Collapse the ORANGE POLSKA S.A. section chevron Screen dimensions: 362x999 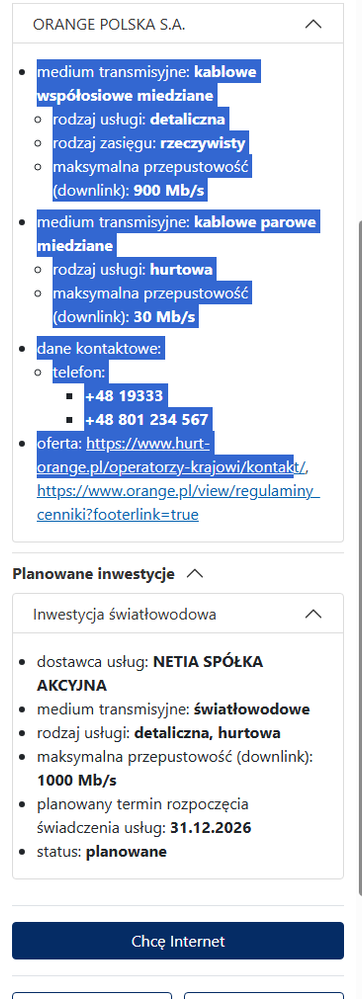(x=313, y=24)
